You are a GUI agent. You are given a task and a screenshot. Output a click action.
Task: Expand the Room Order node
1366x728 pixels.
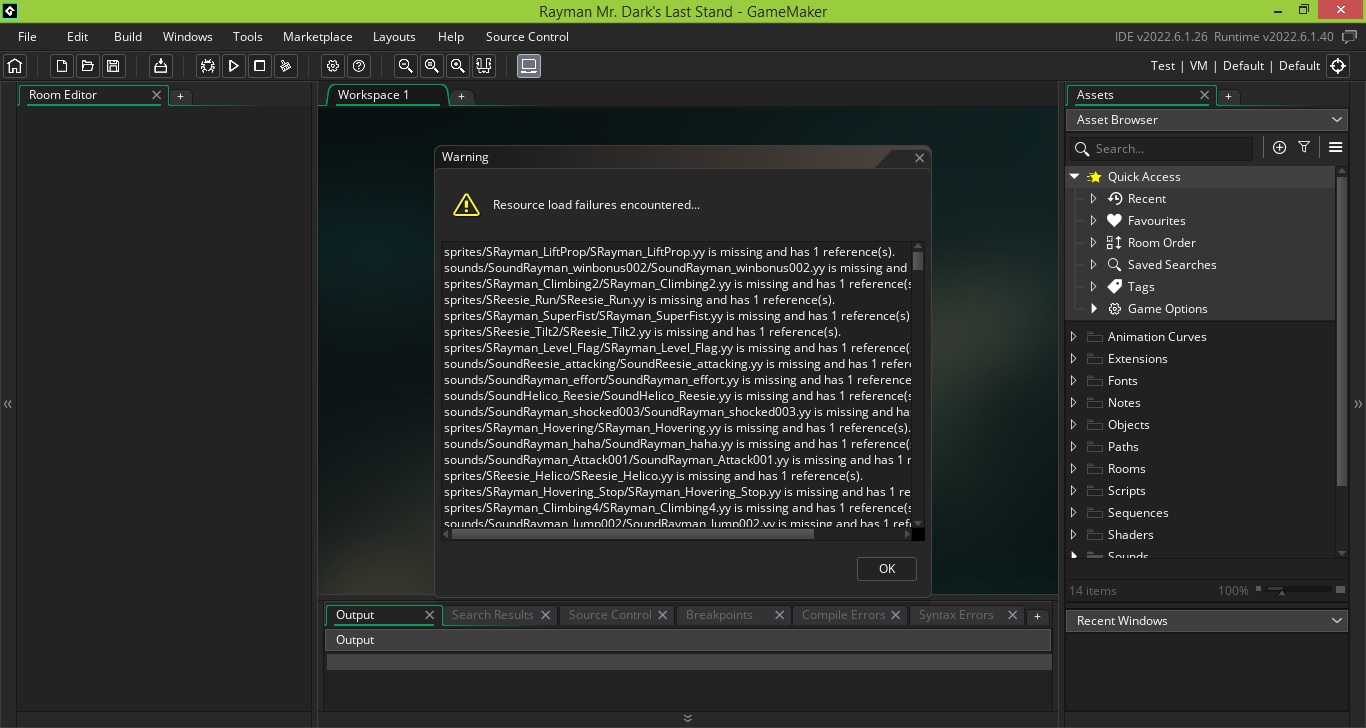pos(1094,243)
